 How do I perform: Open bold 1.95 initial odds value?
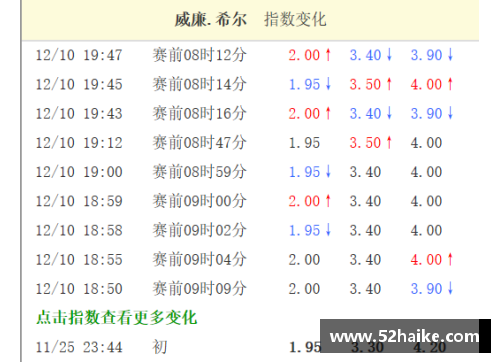pyautogui.click(x=304, y=347)
